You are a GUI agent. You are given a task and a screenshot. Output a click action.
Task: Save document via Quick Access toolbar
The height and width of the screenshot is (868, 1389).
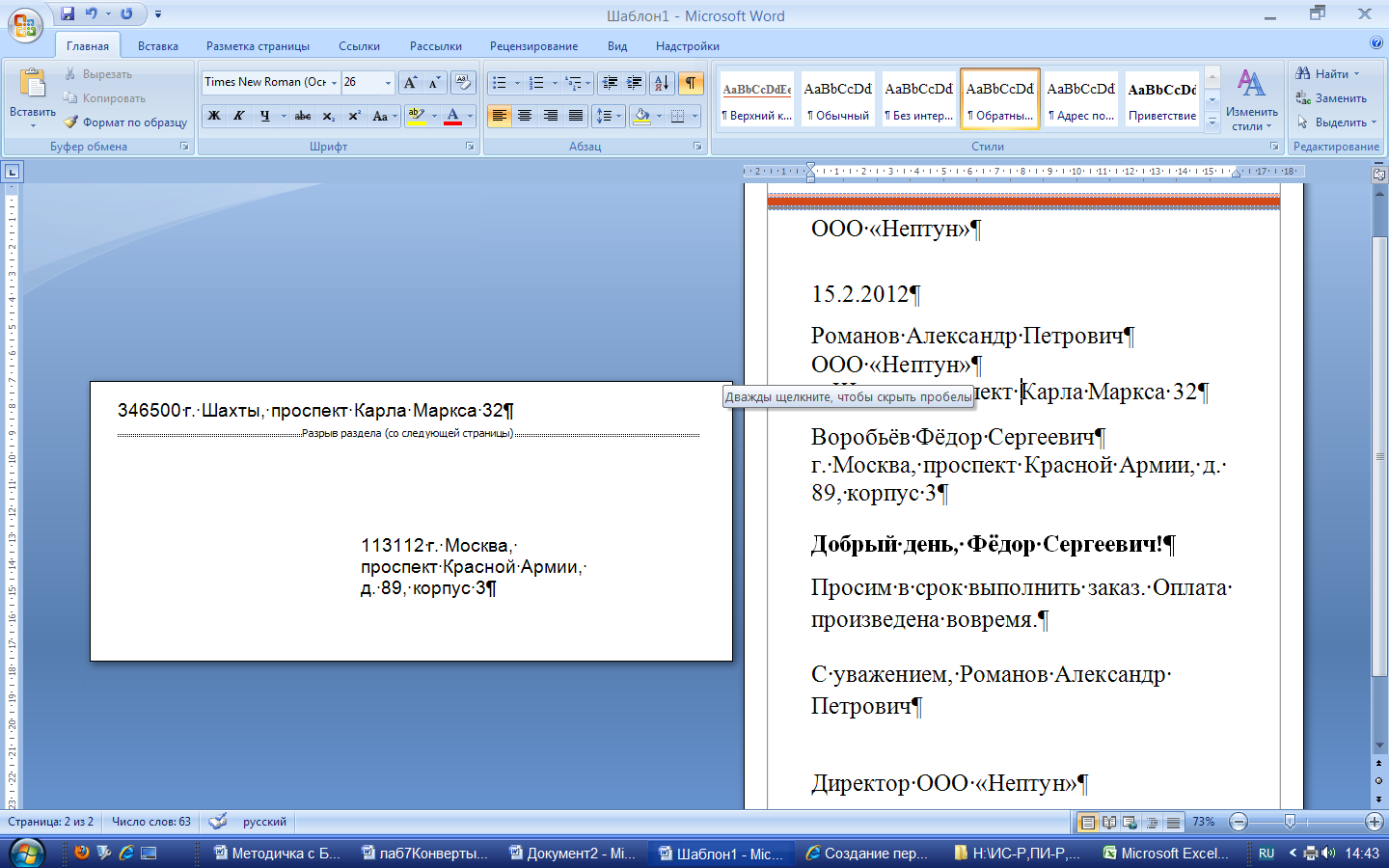pyautogui.click(x=68, y=14)
